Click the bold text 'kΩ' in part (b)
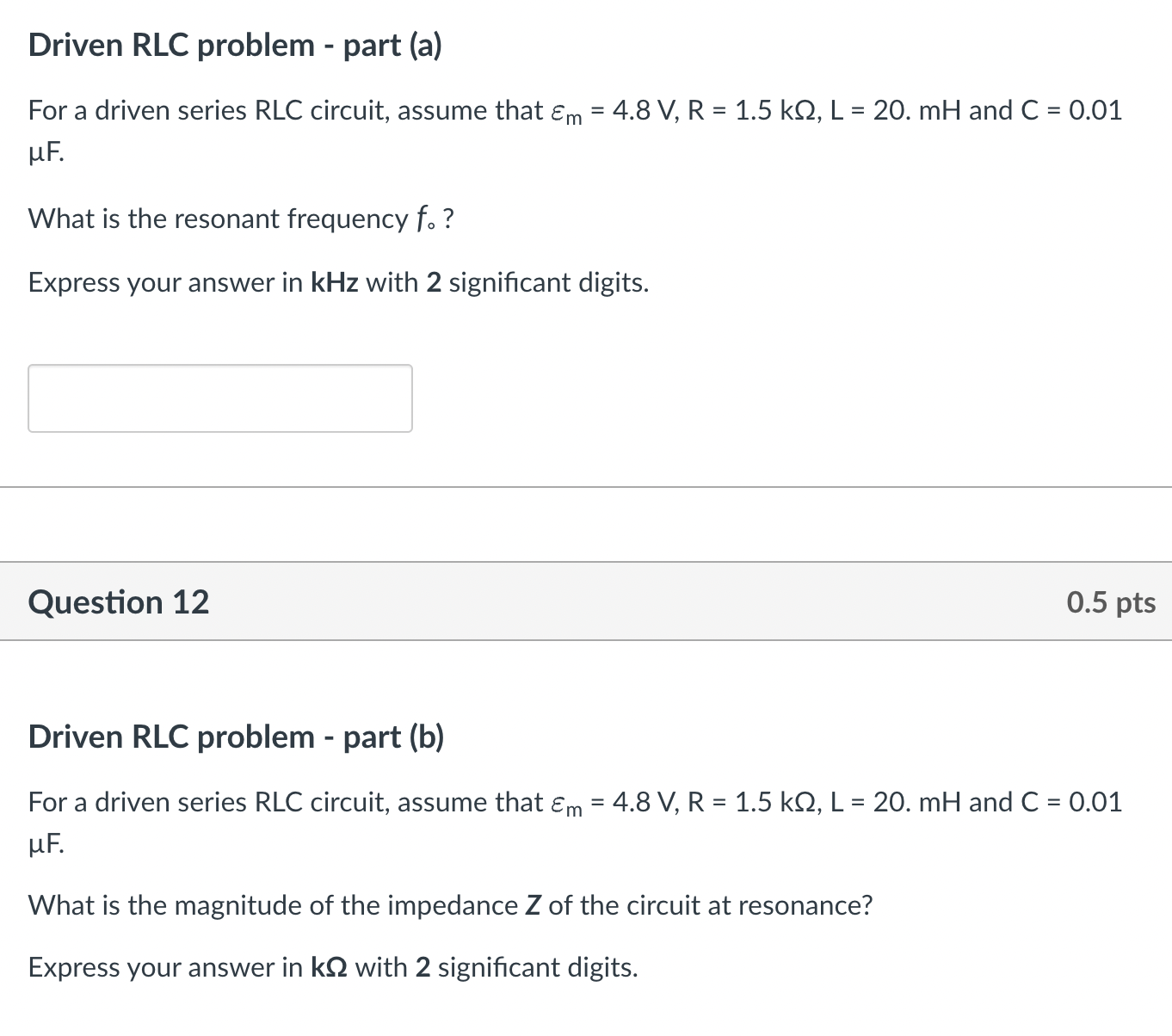 coord(328,967)
